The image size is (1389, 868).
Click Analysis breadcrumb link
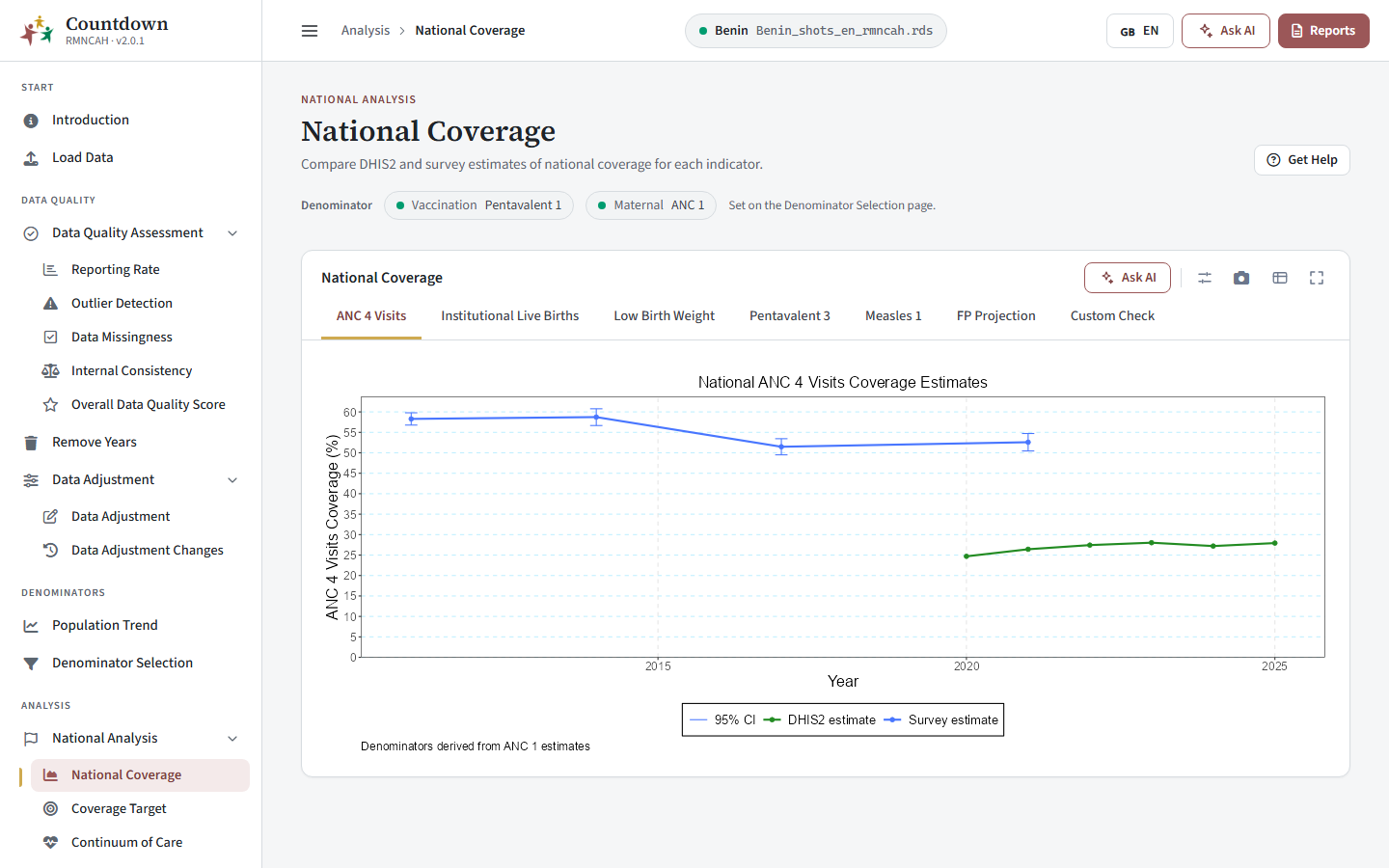tap(366, 31)
